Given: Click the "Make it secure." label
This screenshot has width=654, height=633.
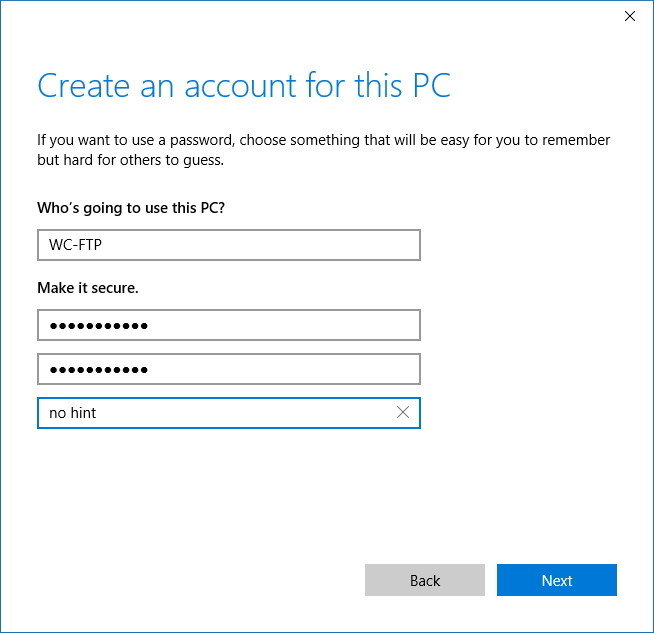Looking at the screenshot, I should point(88,288).
